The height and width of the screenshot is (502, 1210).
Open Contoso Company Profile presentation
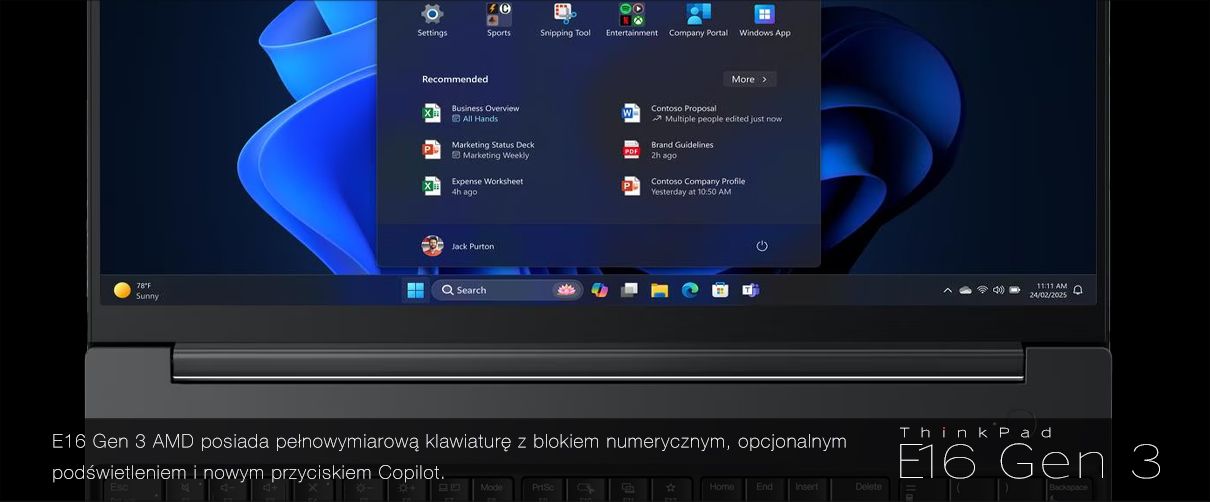pos(684,186)
